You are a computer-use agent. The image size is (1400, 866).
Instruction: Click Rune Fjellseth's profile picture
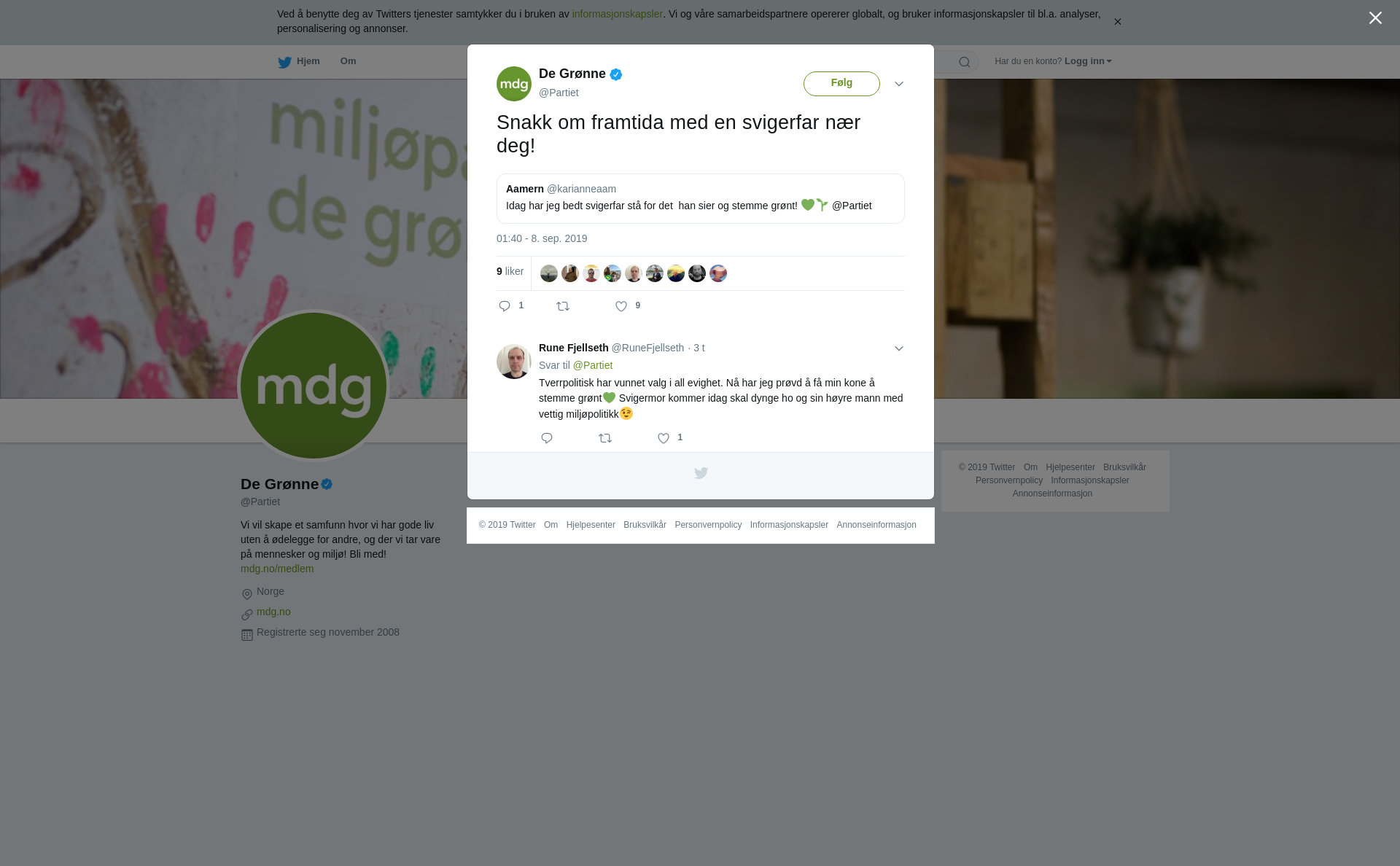(514, 362)
